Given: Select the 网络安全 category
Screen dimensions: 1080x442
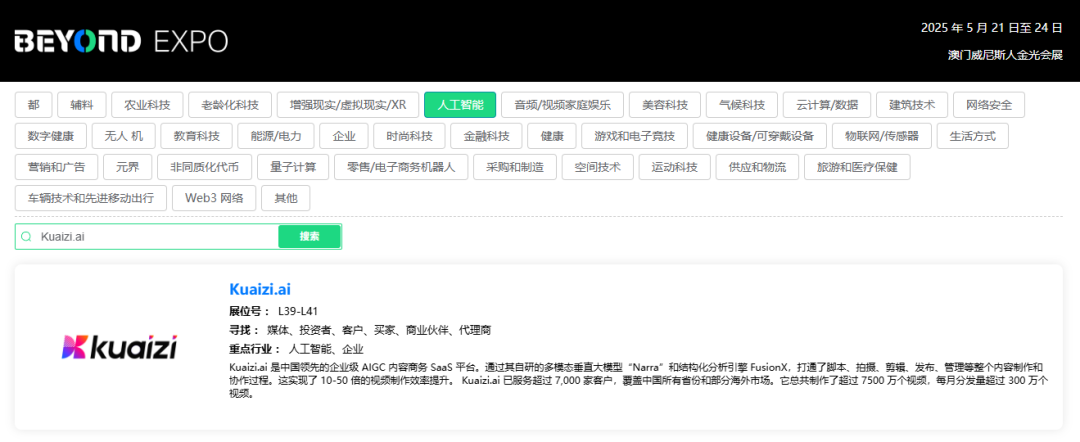Looking at the screenshot, I should click(x=989, y=105).
